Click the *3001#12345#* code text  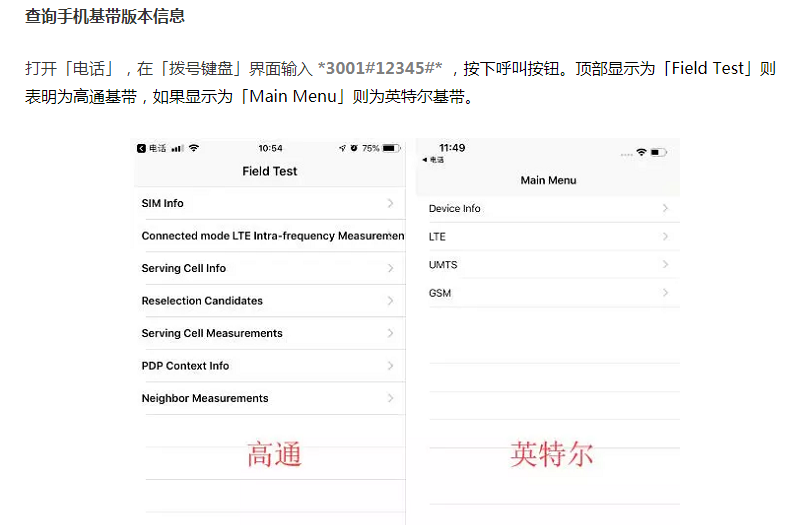coord(380,68)
